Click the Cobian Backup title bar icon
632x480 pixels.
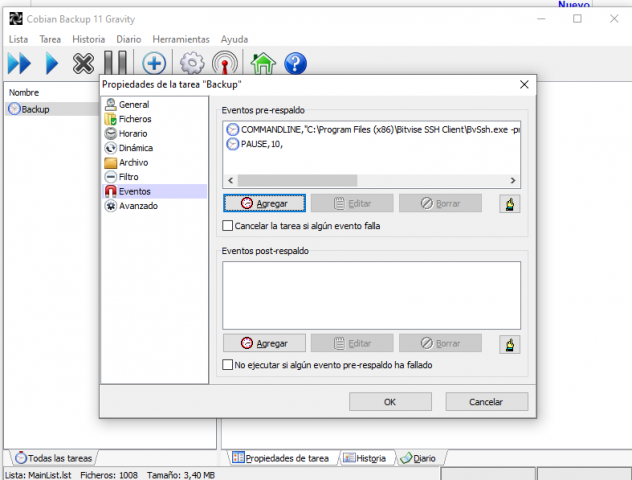[16, 19]
